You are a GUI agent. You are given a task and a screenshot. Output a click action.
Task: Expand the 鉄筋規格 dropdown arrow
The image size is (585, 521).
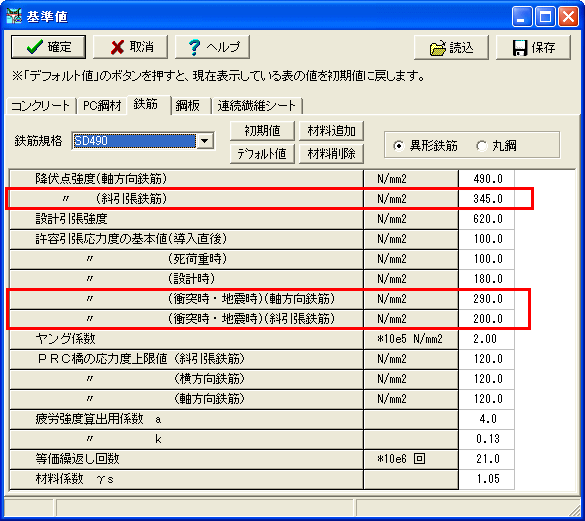[x=205, y=141]
